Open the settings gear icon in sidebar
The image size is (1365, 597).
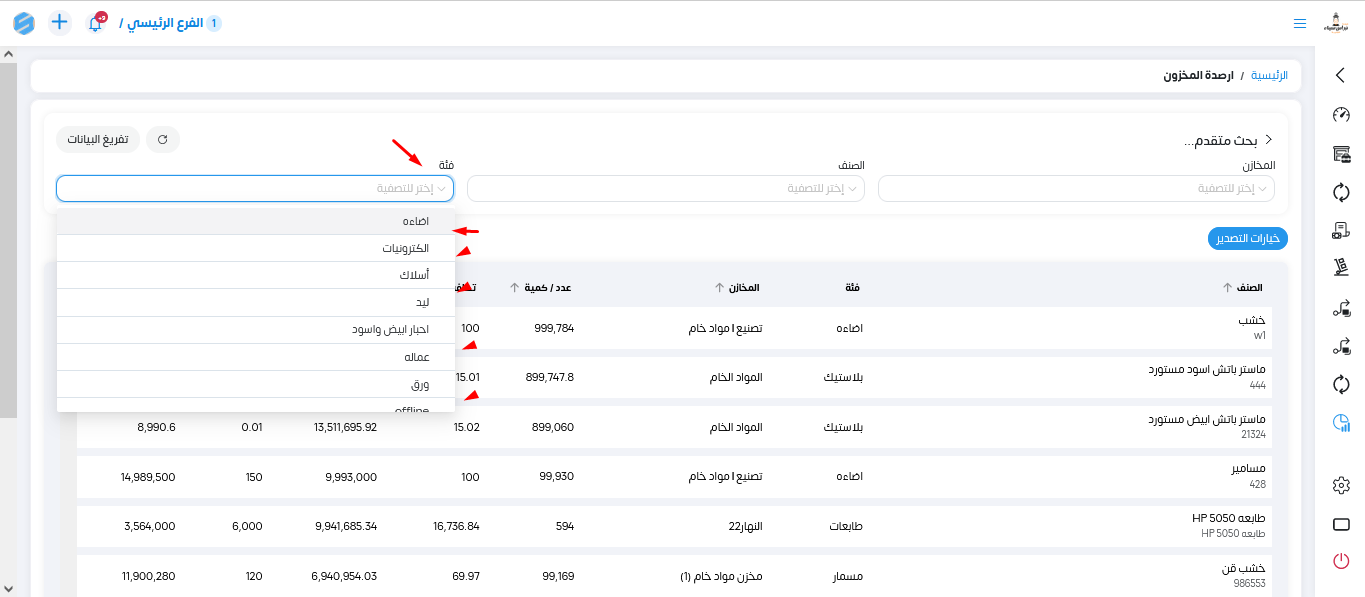[1341, 485]
